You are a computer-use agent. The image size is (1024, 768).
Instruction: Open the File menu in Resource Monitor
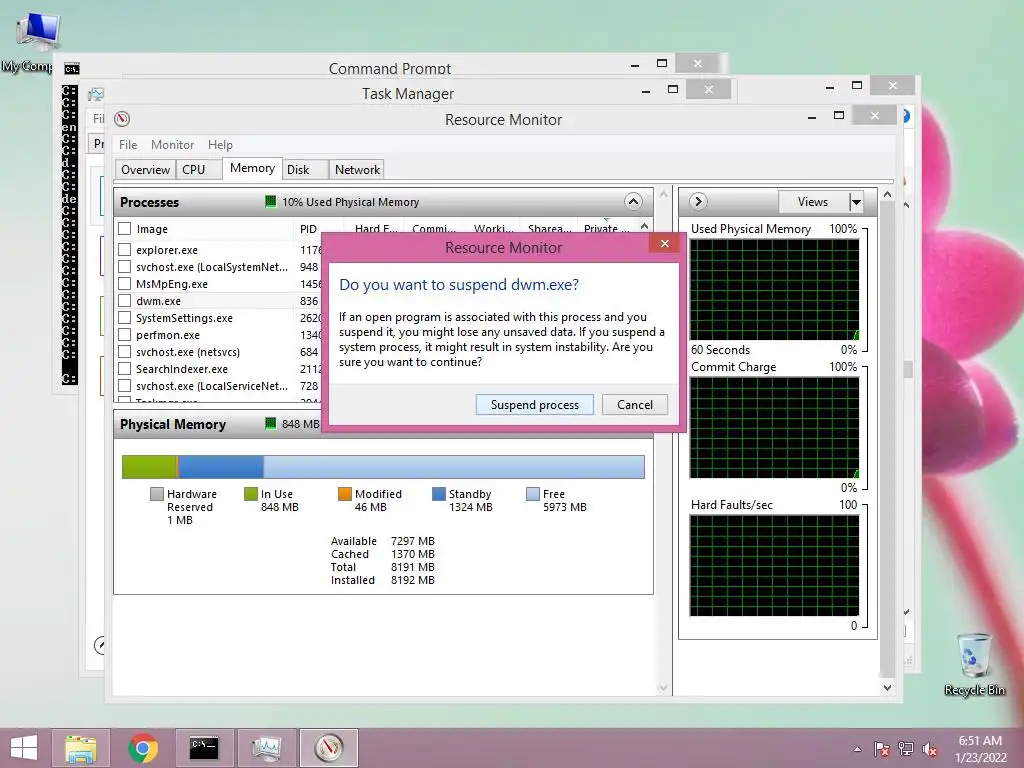128,144
